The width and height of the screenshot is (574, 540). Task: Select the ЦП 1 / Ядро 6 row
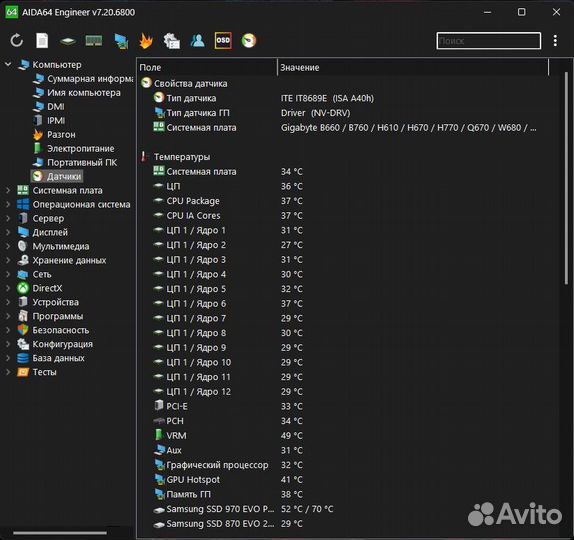(x=228, y=303)
